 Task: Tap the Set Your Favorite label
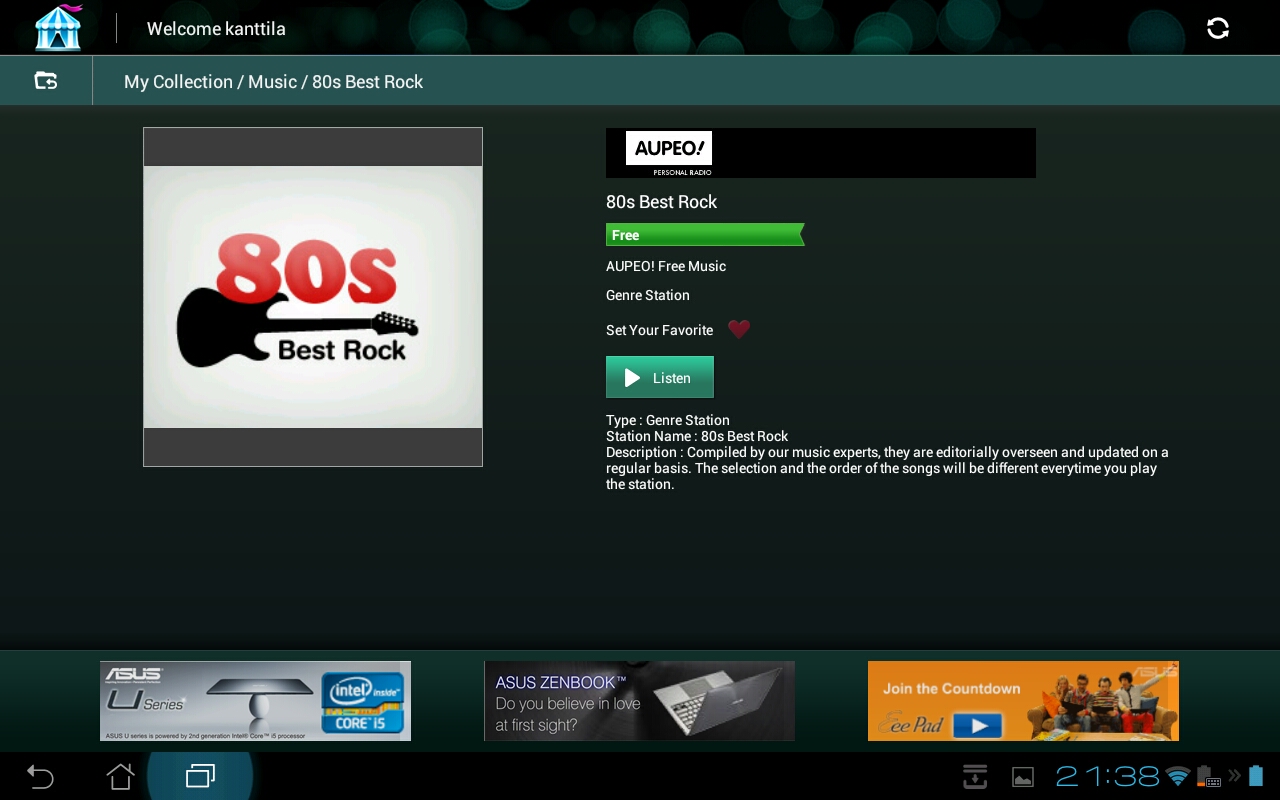[659, 330]
